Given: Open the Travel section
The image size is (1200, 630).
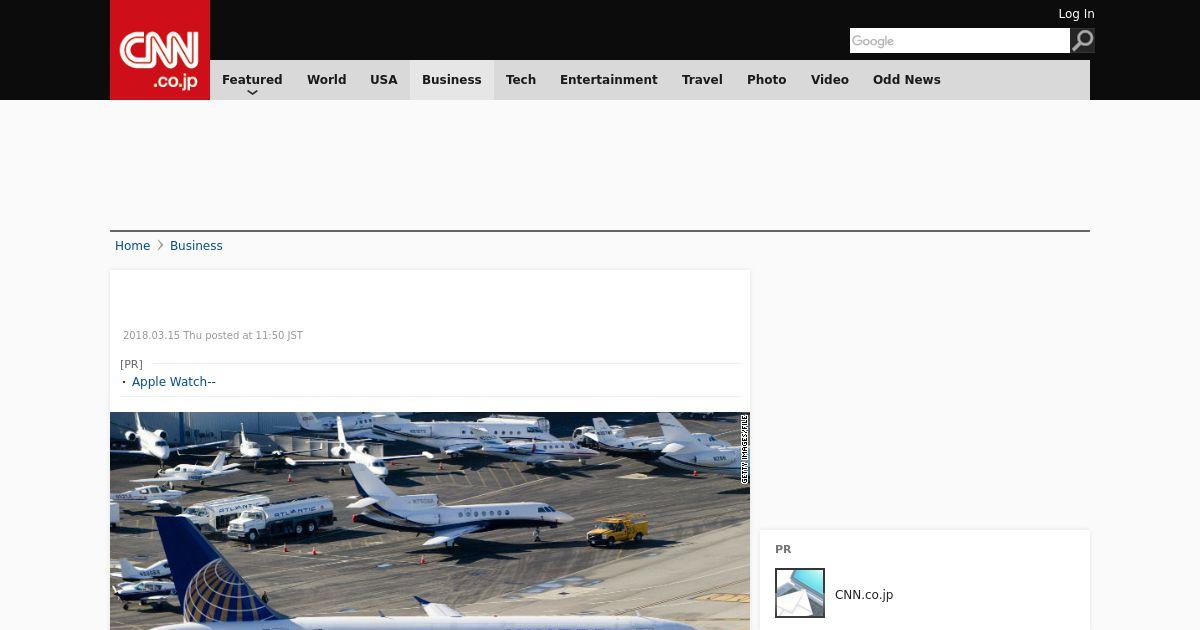Looking at the screenshot, I should pyautogui.click(x=702, y=80).
